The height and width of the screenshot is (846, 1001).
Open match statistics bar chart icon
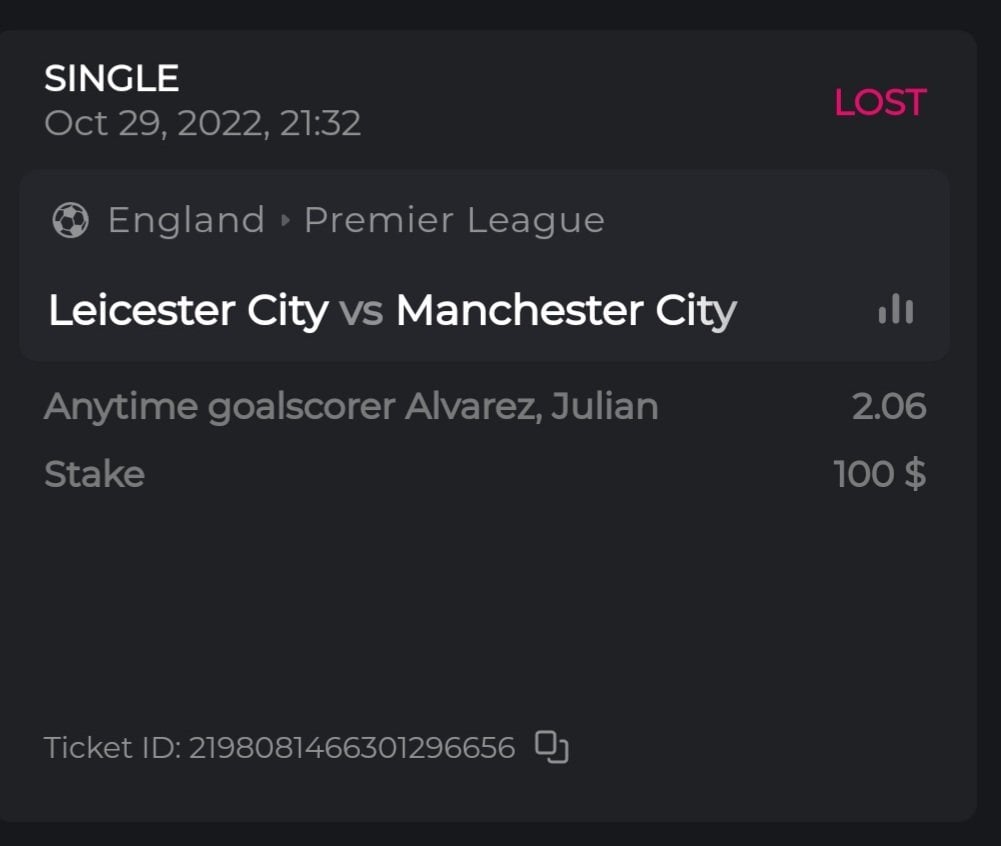895,310
